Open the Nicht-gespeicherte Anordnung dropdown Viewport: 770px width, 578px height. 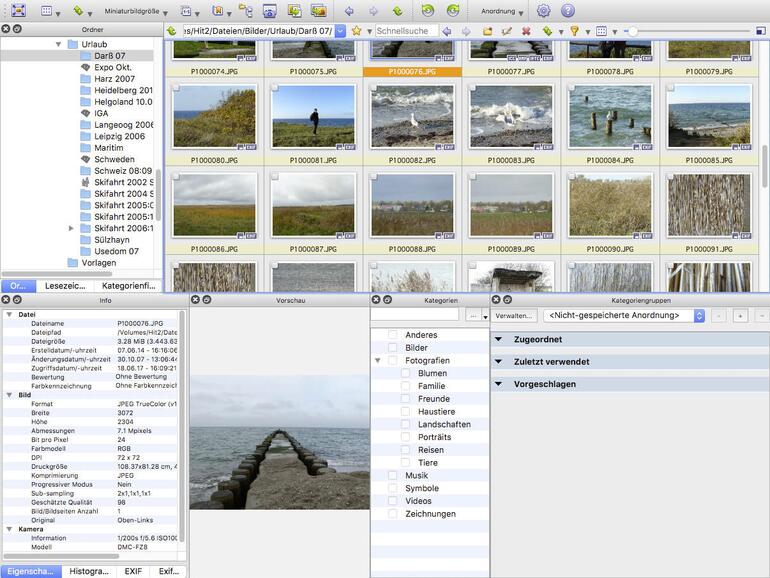[623, 315]
